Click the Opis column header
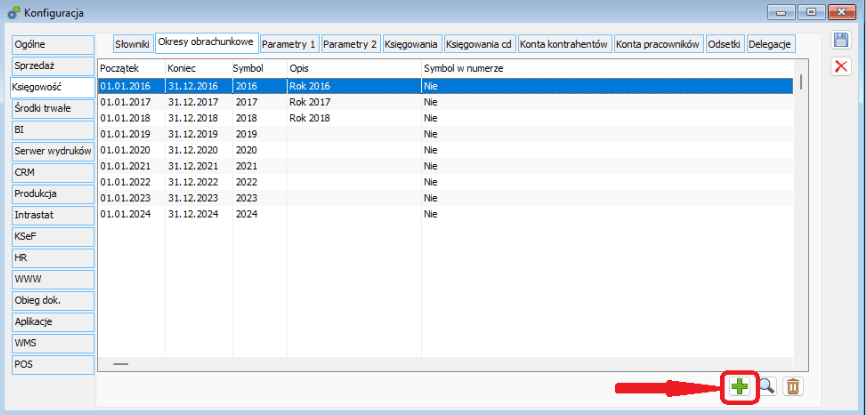This screenshot has height=415, width=866. point(354,68)
